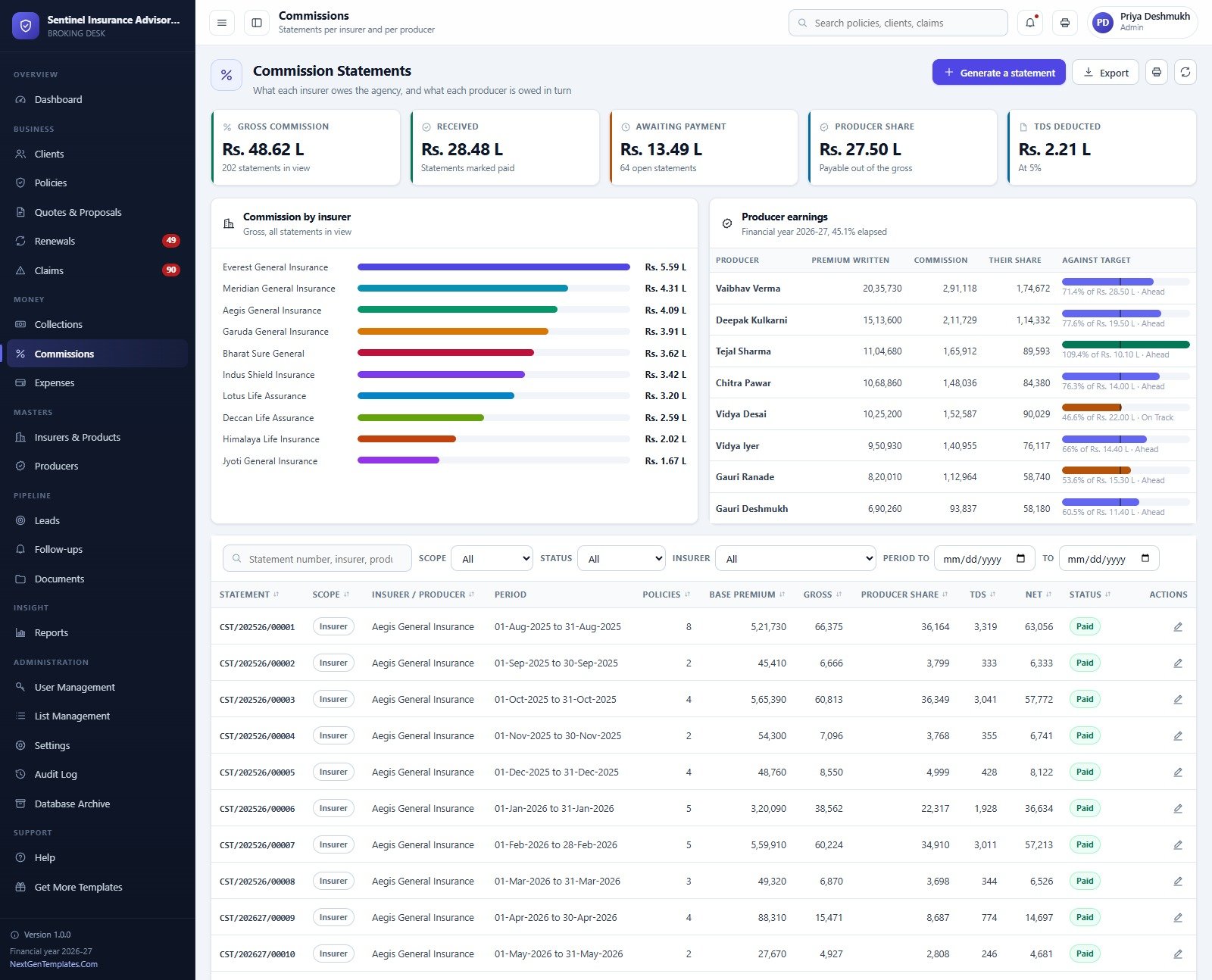Click the hamburger menu icon
This screenshot has width=1212, height=980.
[222, 23]
